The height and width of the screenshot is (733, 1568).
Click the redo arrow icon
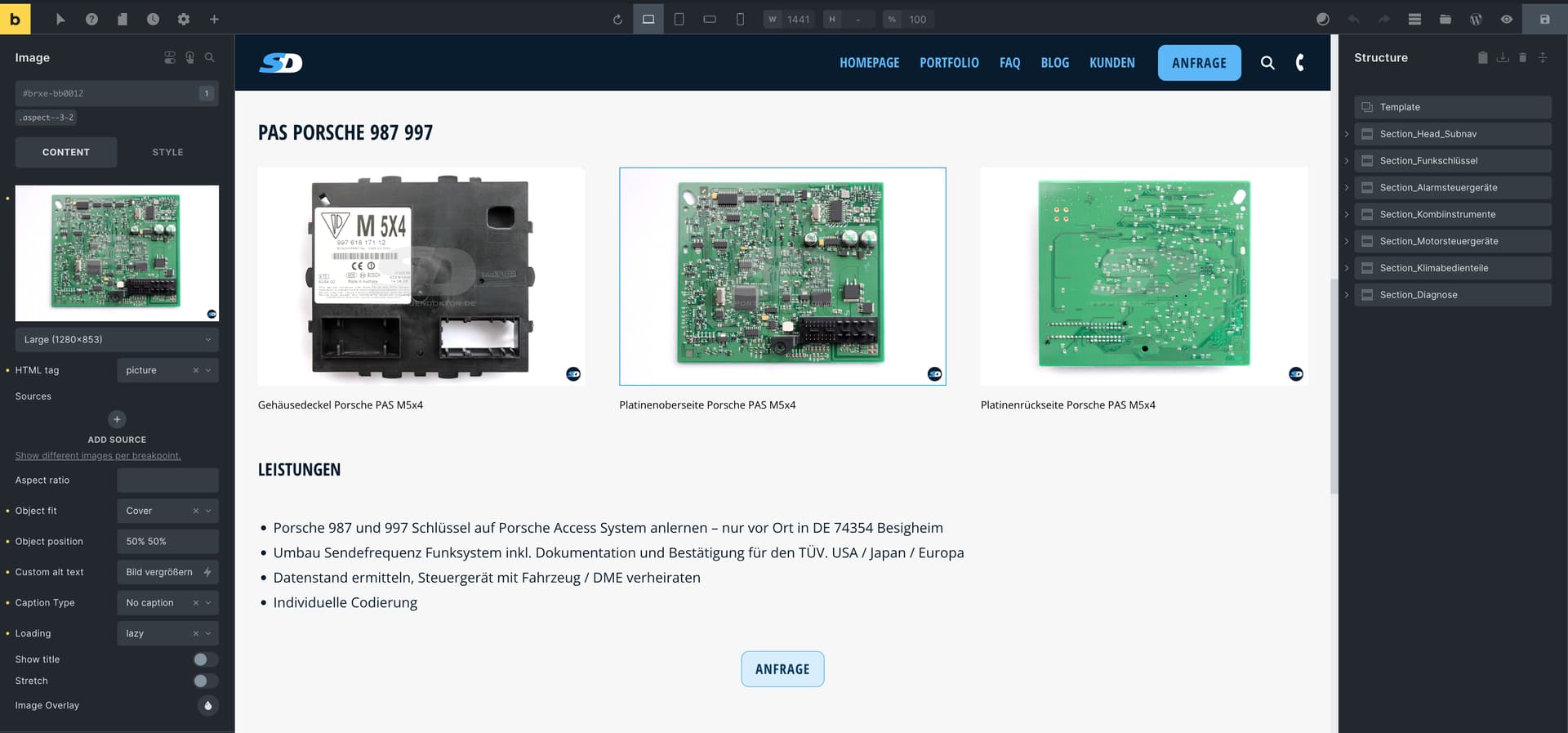1384,19
